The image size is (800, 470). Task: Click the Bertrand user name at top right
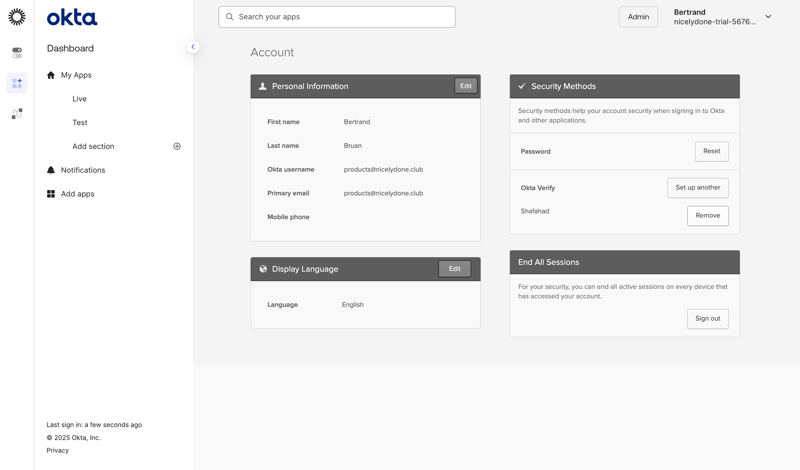coord(689,12)
